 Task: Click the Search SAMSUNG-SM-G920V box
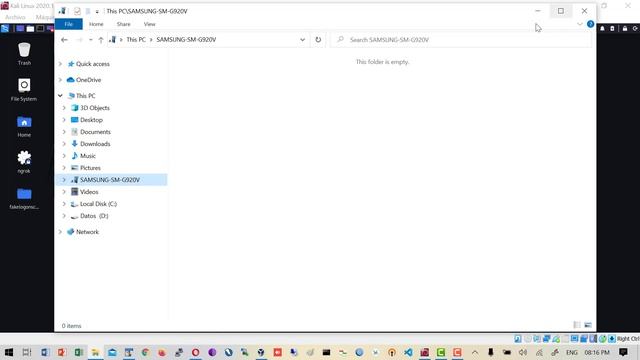(461, 40)
